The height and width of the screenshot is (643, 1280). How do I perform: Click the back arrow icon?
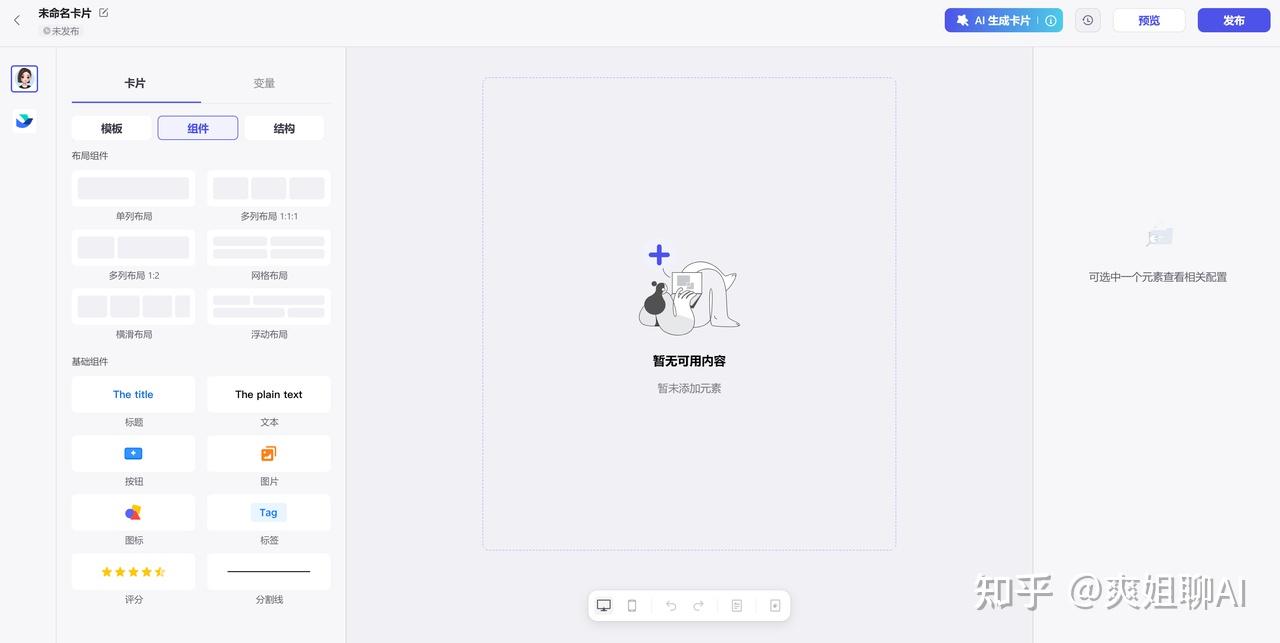(17, 20)
